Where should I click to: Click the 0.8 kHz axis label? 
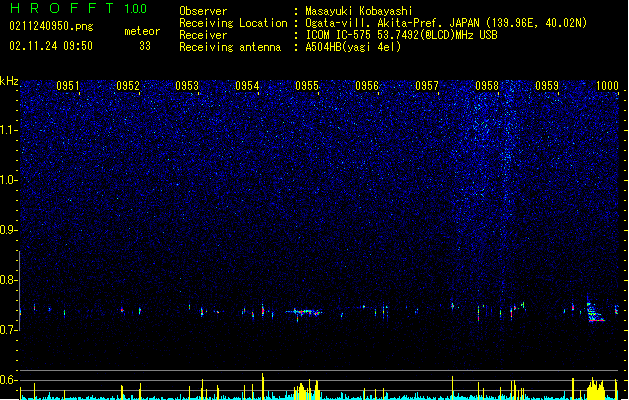(x=9, y=280)
